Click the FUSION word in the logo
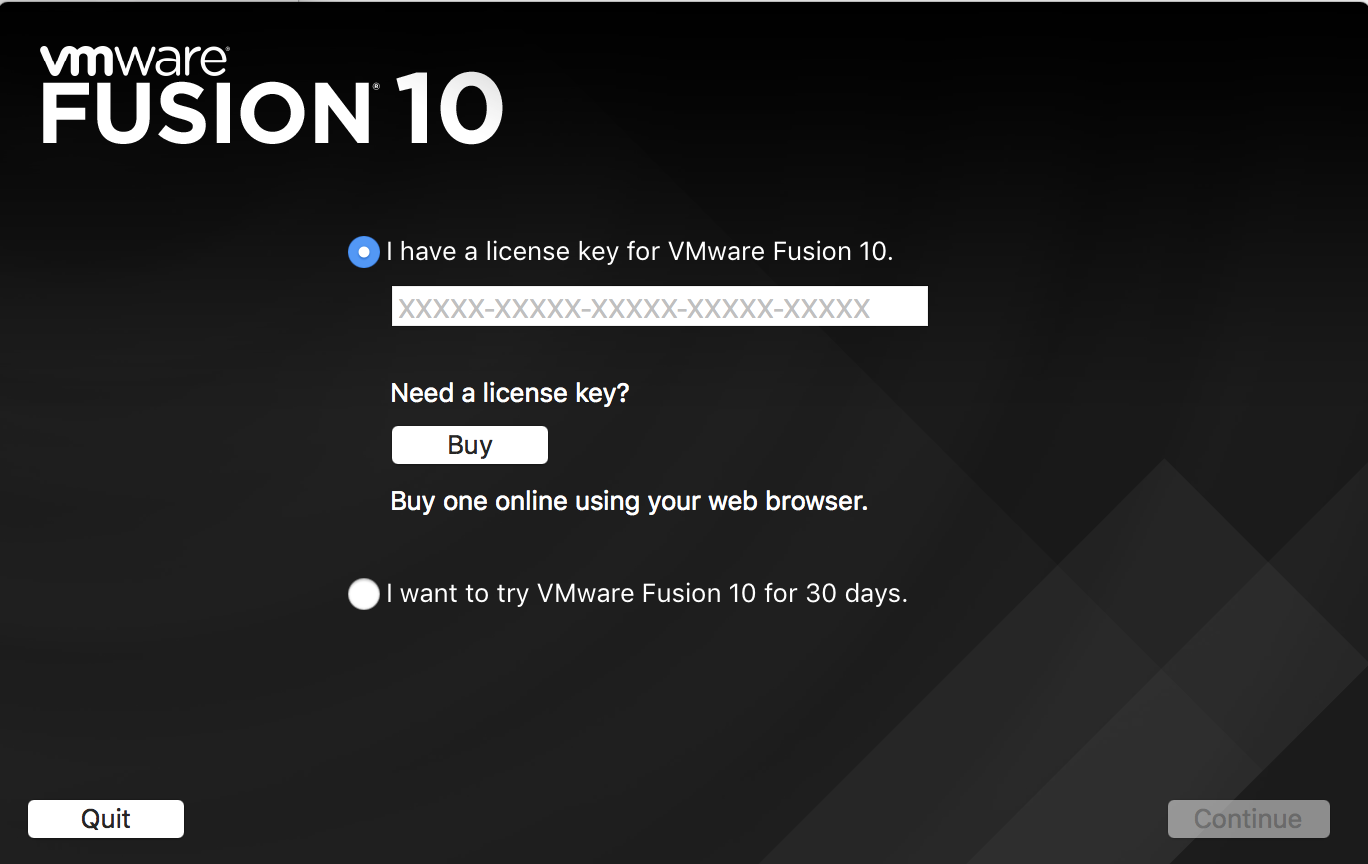Image resolution: width=1368 pixels, height=864 pixels. [x=205, y=112]
